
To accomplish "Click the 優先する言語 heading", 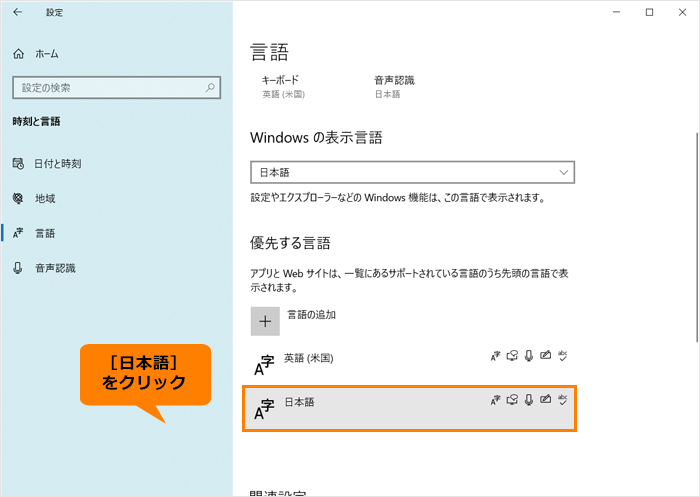I will (290, 243).
